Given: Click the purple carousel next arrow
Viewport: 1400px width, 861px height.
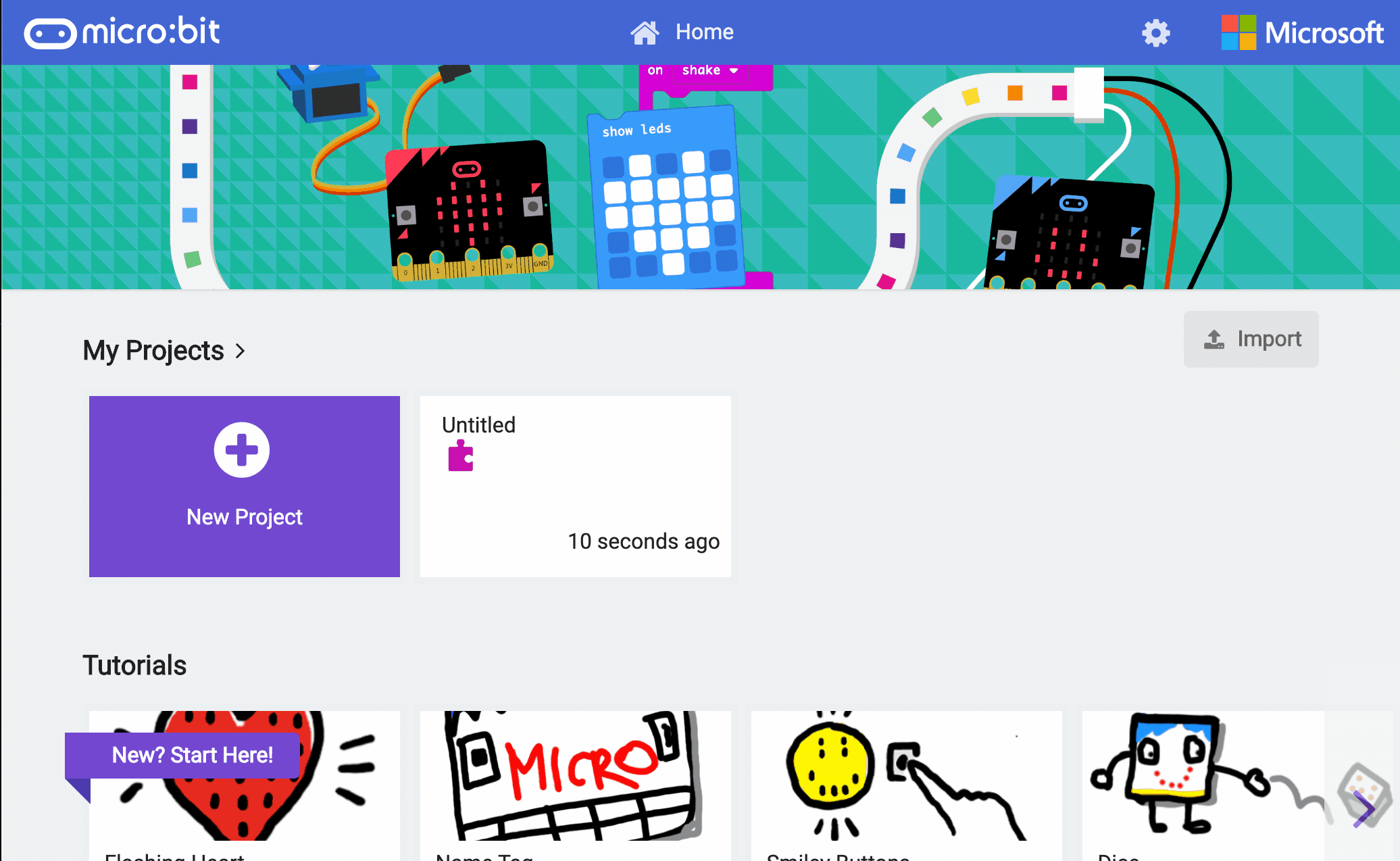Looking at the screenshot, I should tap(1364, 809).
